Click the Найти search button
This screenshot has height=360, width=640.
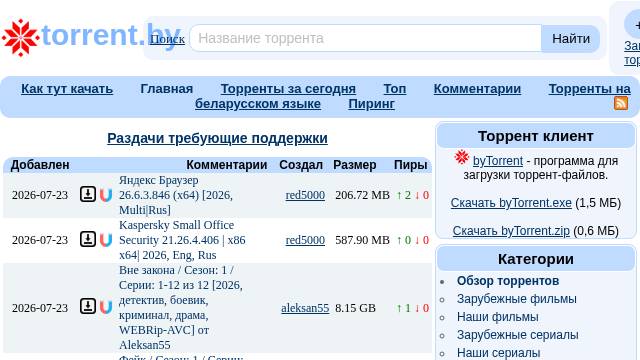[x=571, y=38]
